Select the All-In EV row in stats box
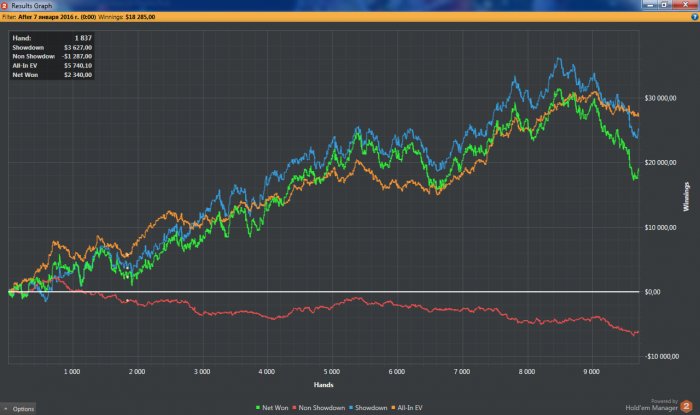Viewport: 700px width, 415px height. (51, 65)
